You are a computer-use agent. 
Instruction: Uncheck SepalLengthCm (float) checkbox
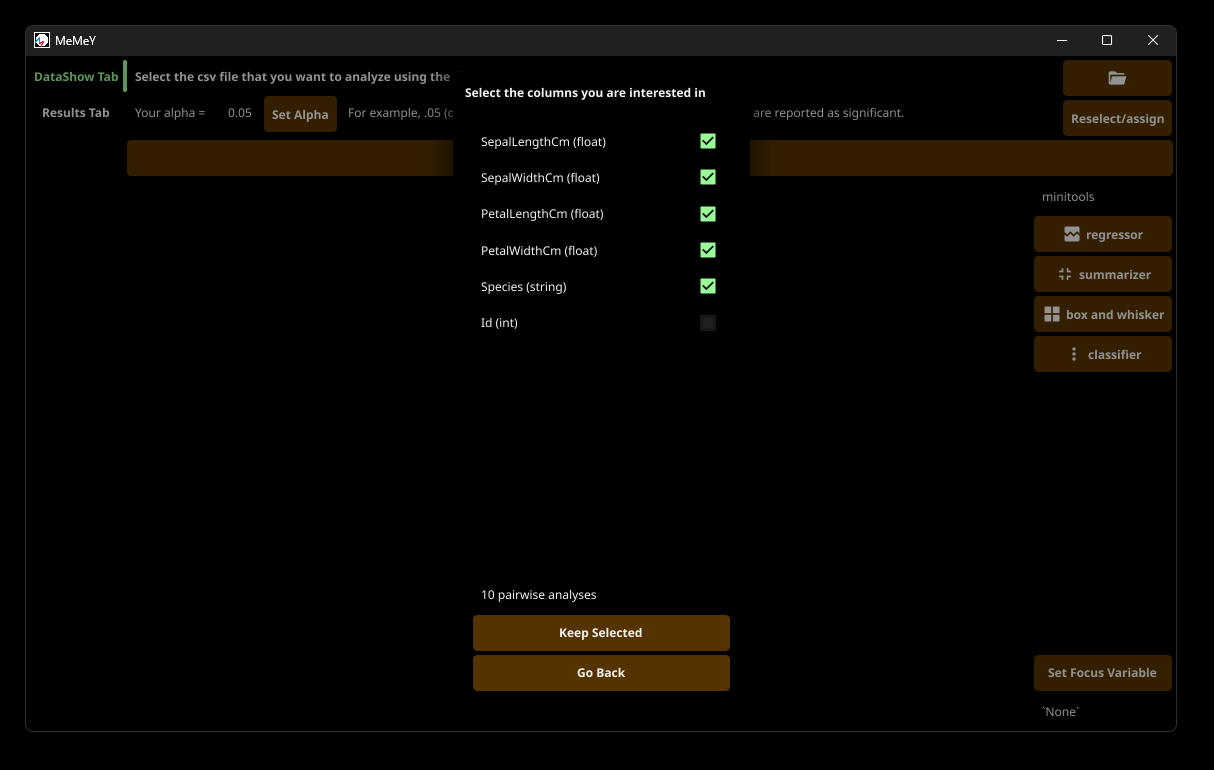coord(708,141)
